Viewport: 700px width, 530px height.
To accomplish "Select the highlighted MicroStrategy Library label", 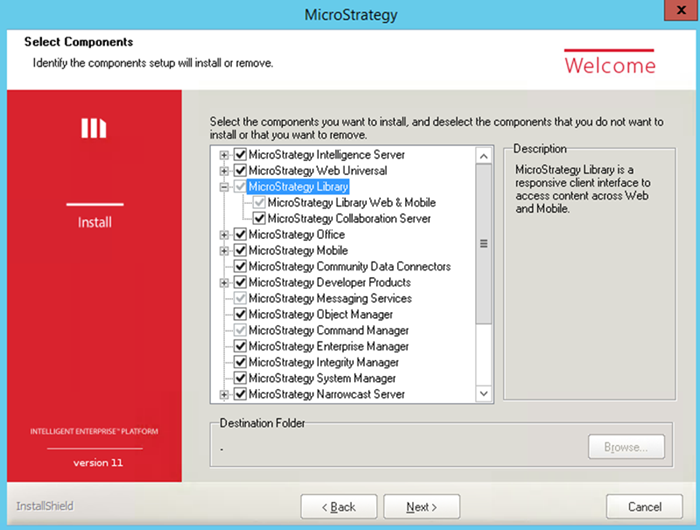I will (x=298, y=187).
